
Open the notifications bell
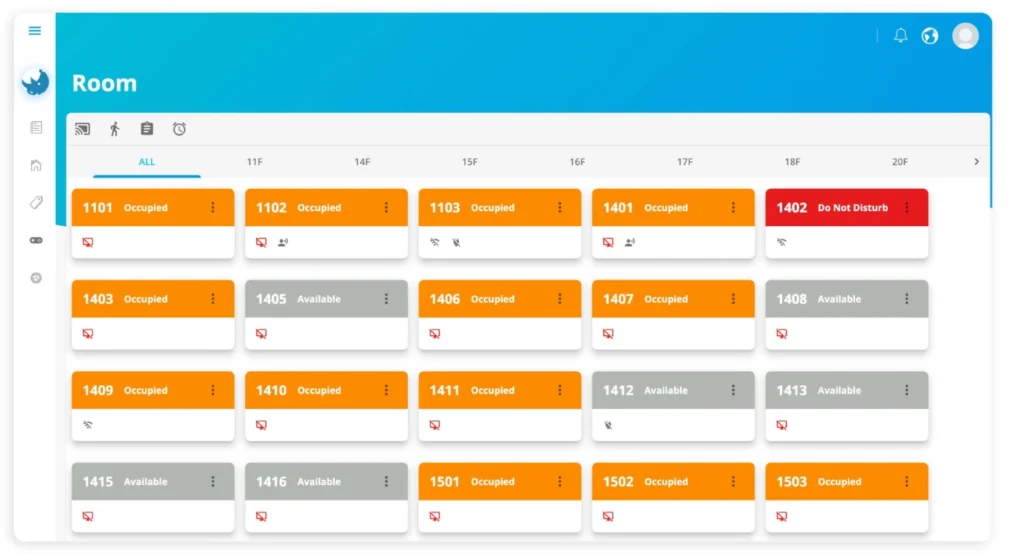coord(900,36)
